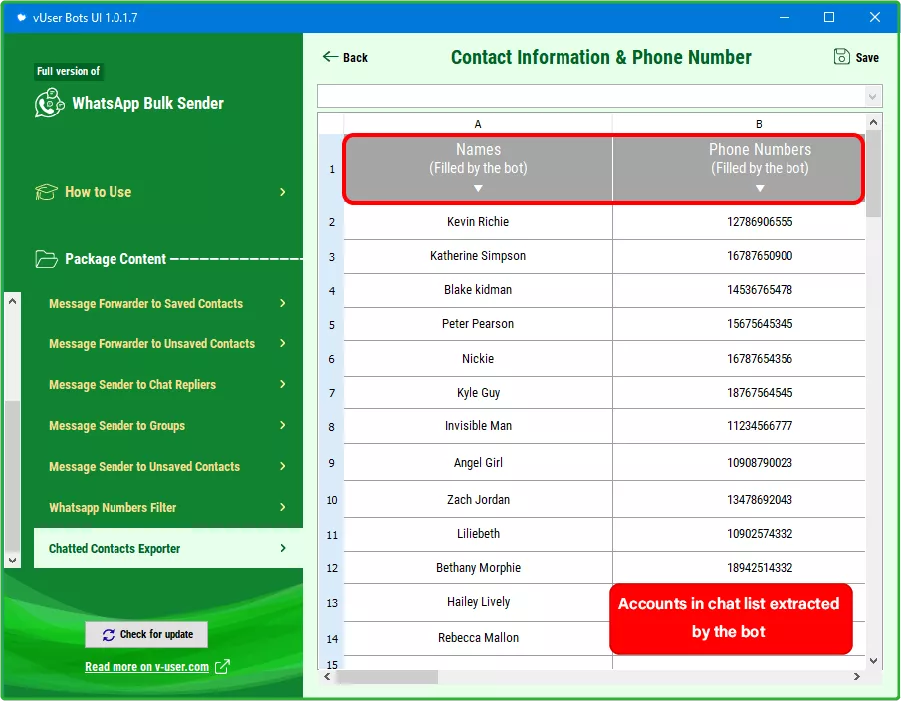This screenshot has width=901, height=701.
Task: Click the Bethany Morphie name cell
Action: coord(478,568)
